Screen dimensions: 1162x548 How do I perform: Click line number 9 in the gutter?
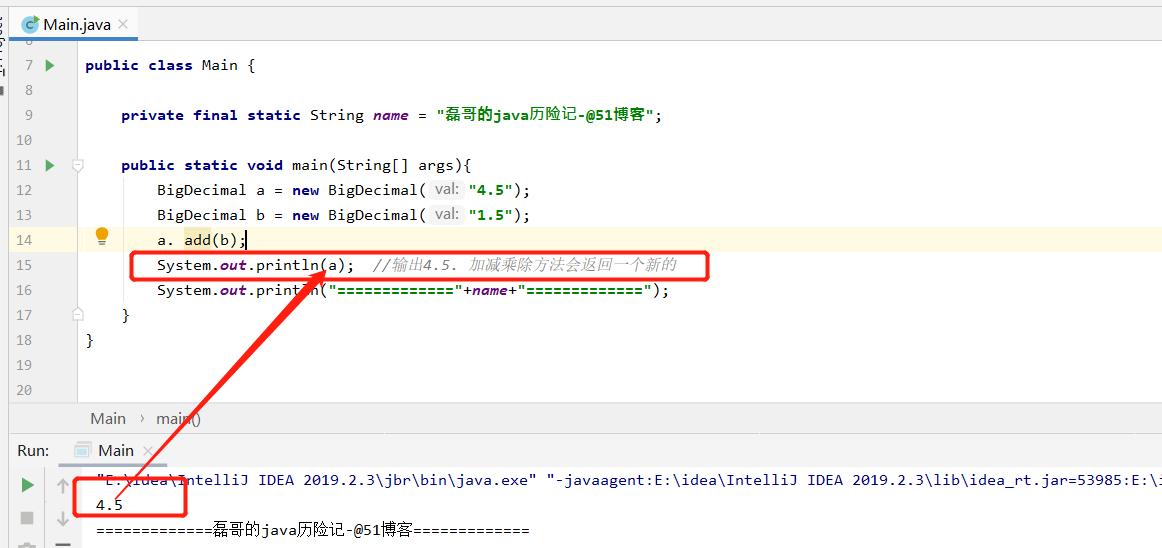(29, 115)
